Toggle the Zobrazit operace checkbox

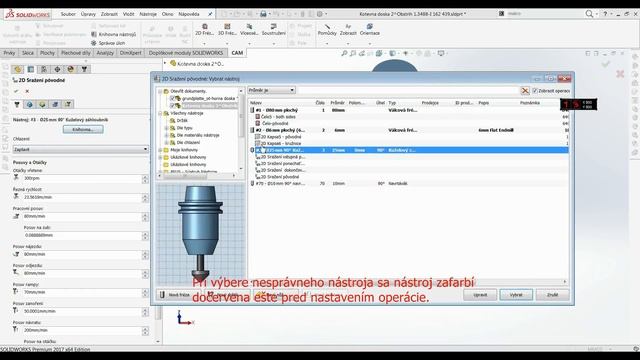click(535, 91)
